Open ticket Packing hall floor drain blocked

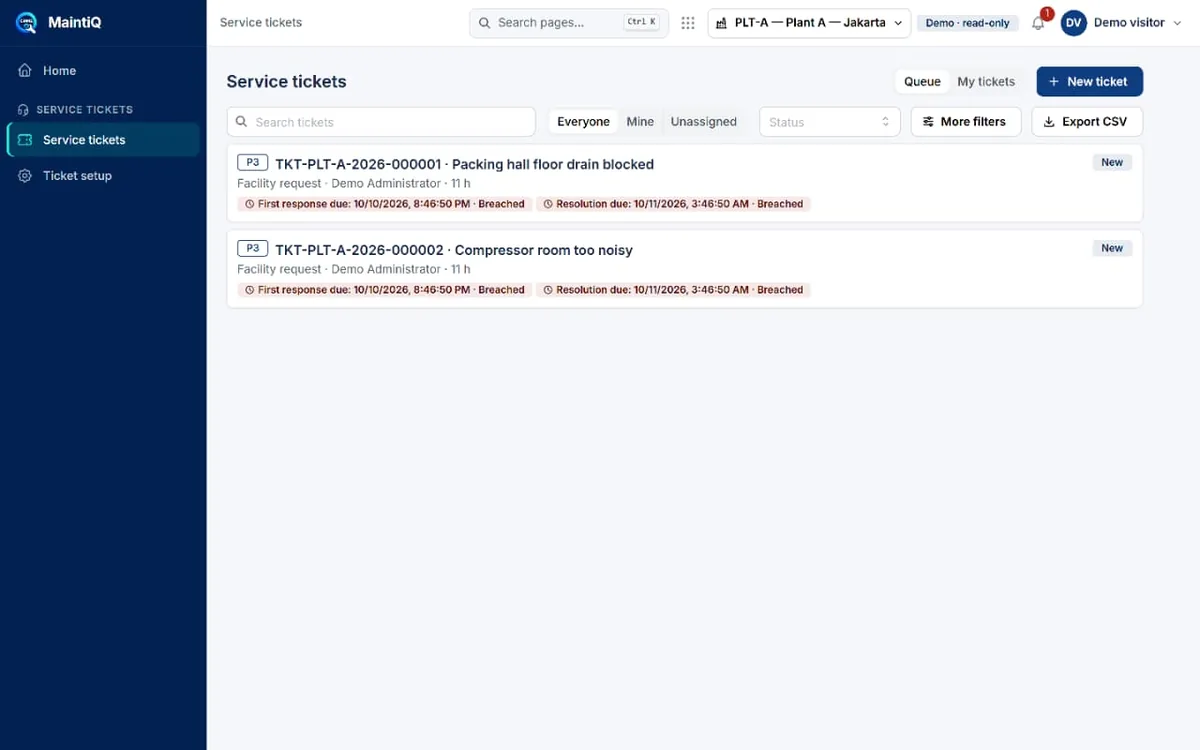(x=684, y=183)
